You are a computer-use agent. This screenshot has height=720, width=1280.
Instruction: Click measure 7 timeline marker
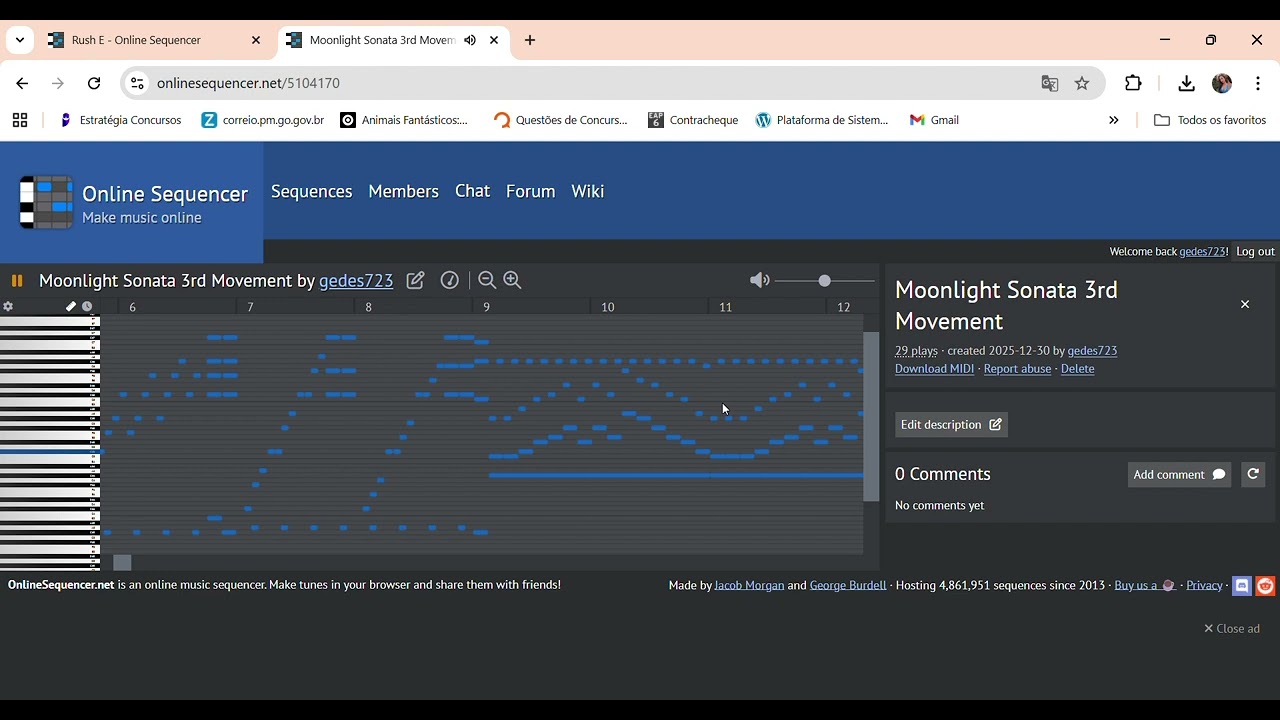tap(251, 307)
